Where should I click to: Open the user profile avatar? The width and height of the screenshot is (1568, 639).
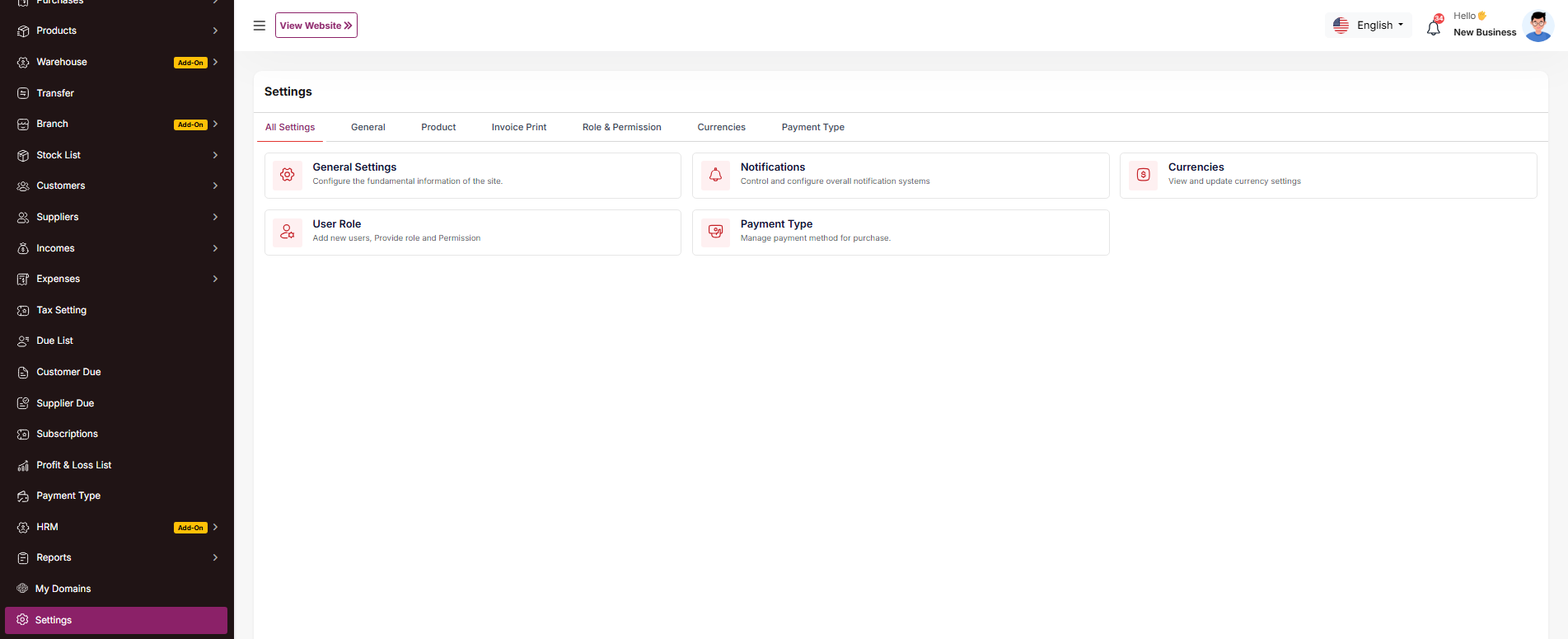1538,26
